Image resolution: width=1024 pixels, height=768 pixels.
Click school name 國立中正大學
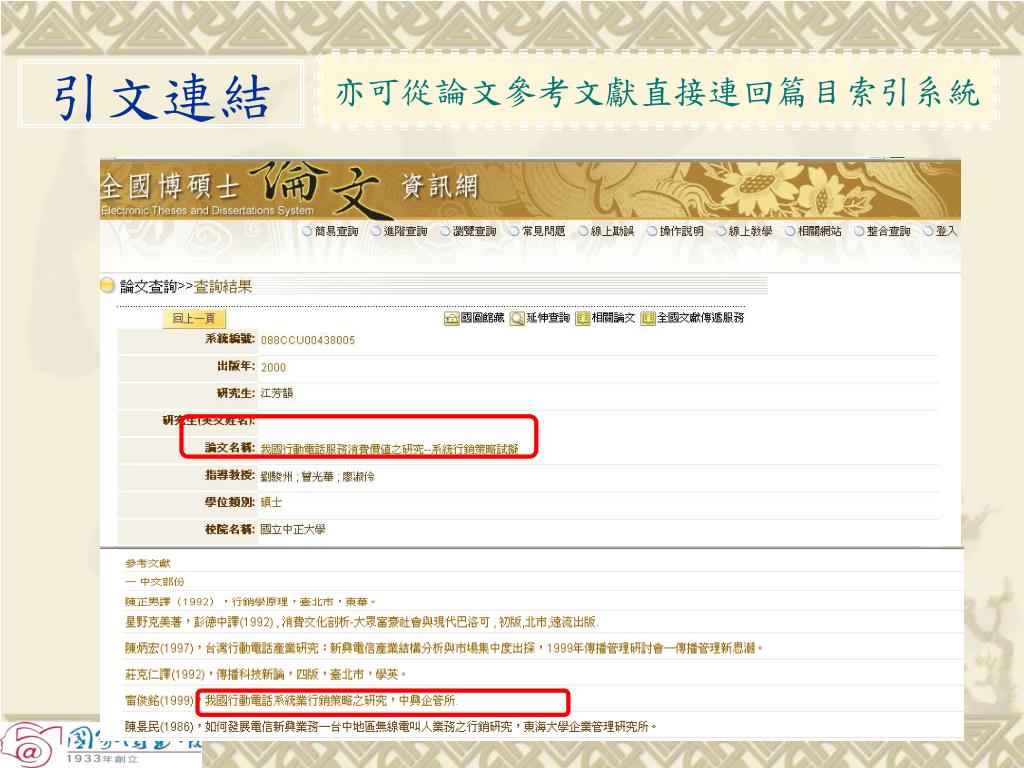(293, 529)
